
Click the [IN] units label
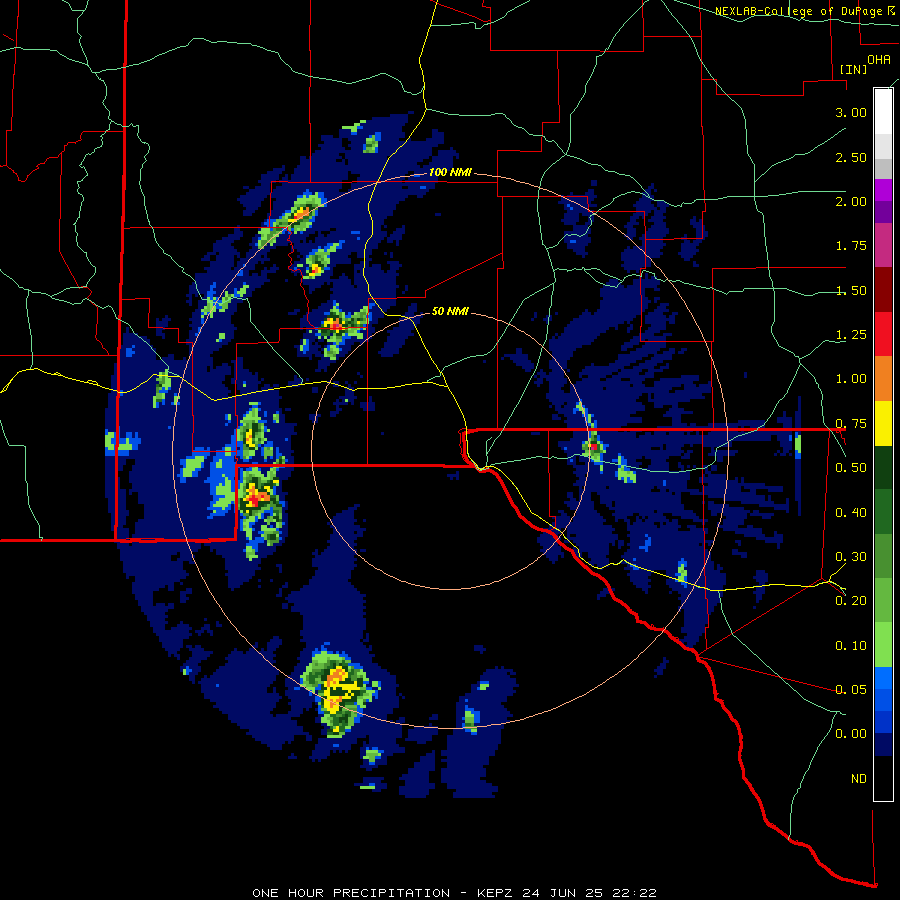pos(853,69)
